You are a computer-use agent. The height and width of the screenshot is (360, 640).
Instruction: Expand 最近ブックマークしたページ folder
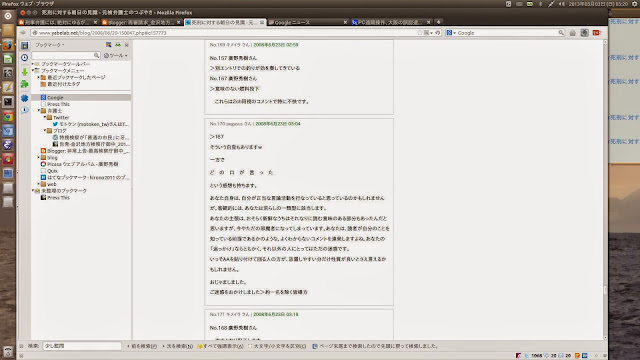point(39,77)
